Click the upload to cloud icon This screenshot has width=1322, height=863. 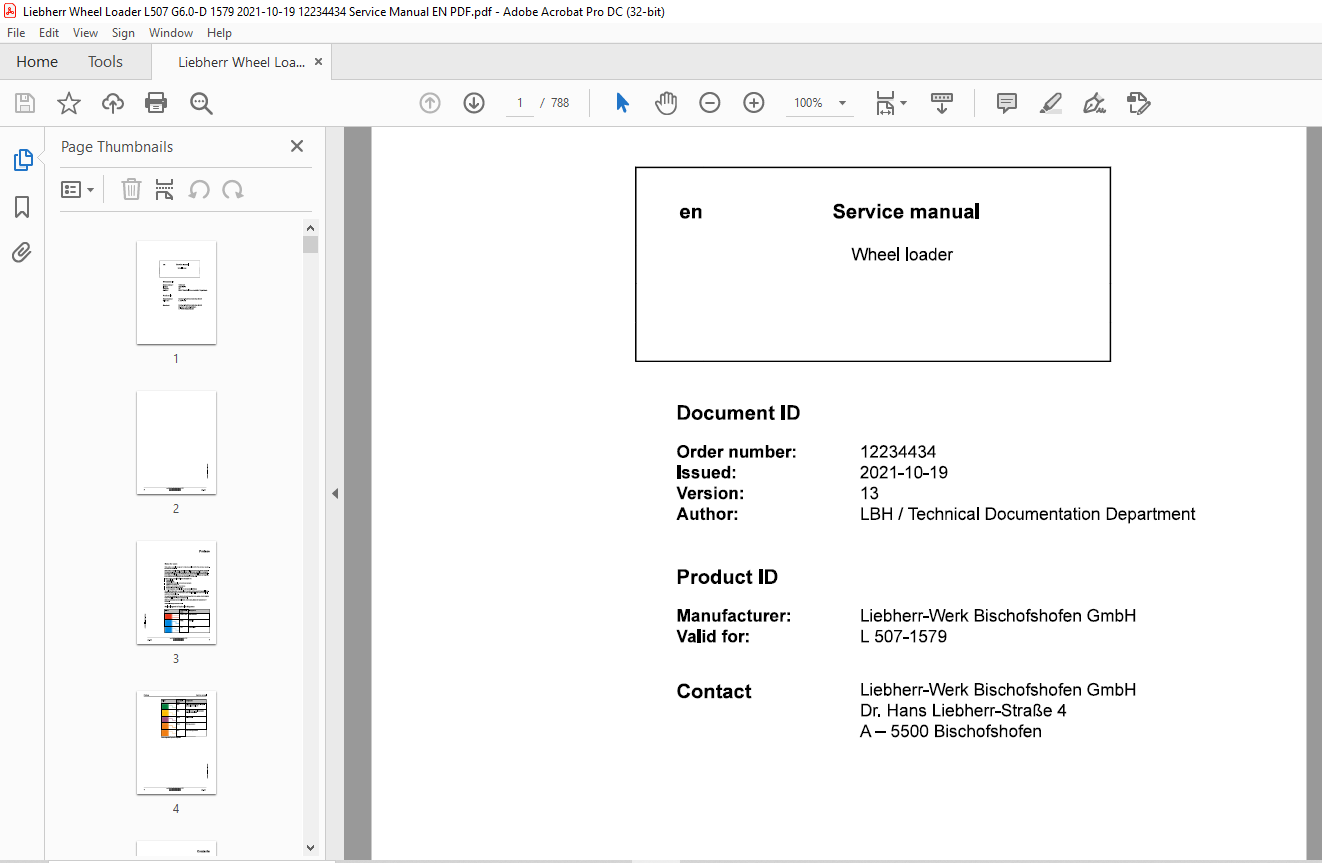(x=113, y=103)
